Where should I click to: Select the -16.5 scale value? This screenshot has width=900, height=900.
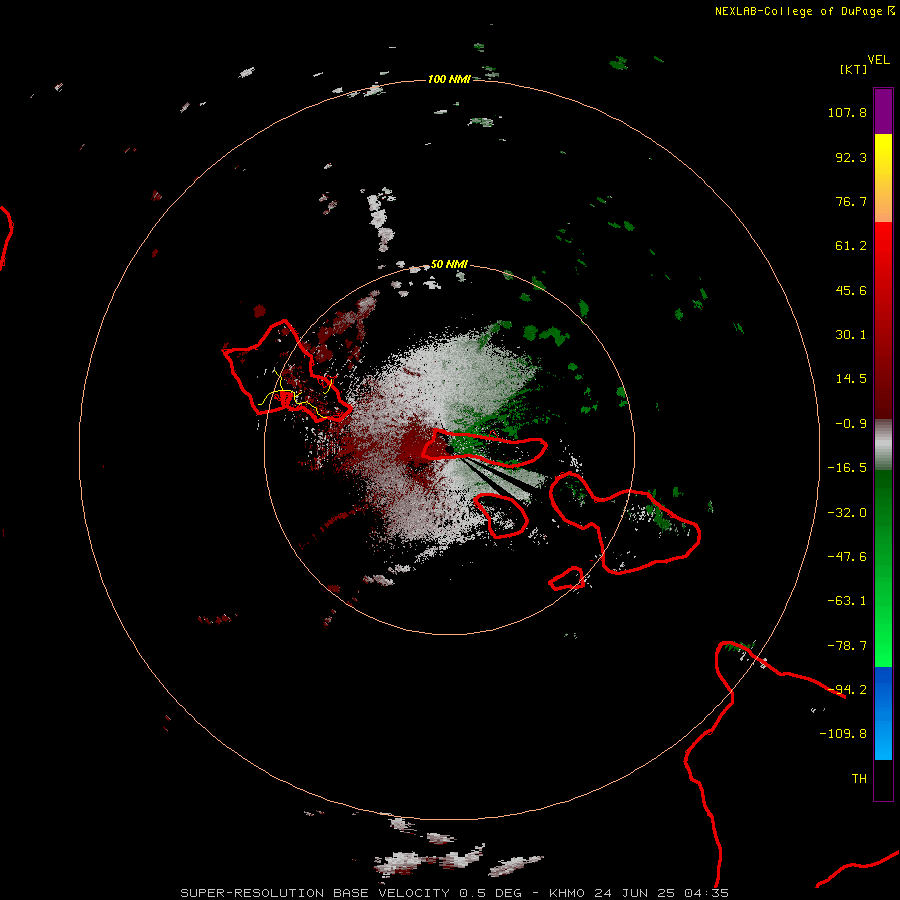(847, 468)
